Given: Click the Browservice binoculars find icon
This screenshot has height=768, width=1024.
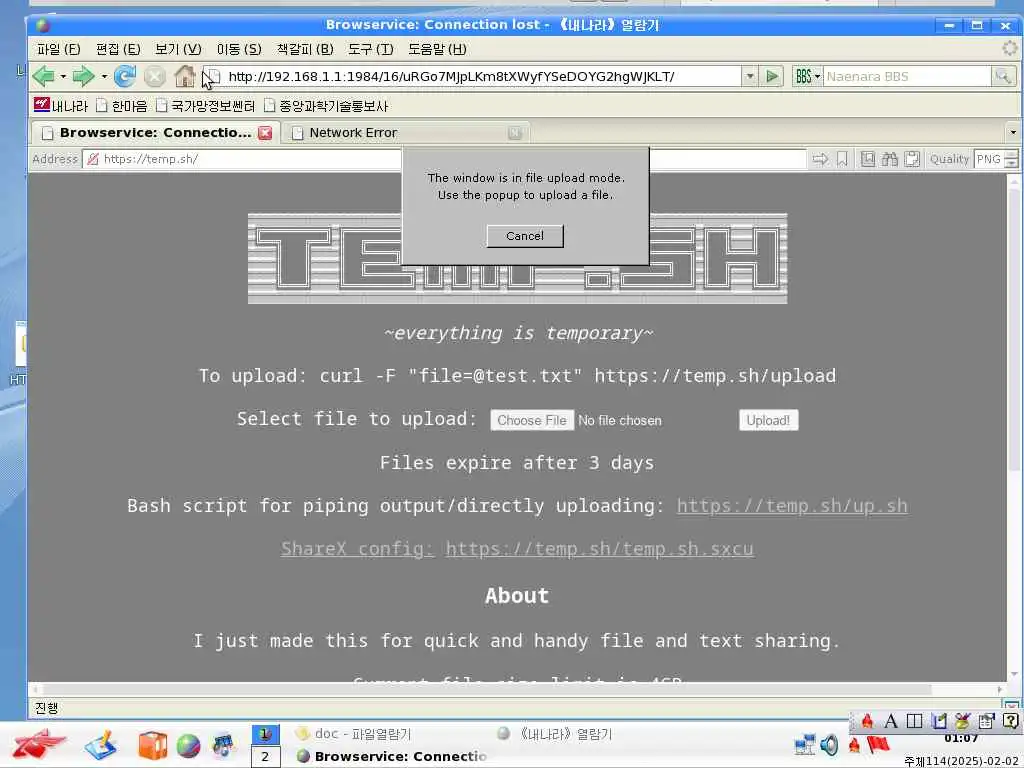Looking at the screenshot, I should tap(889, 159).
